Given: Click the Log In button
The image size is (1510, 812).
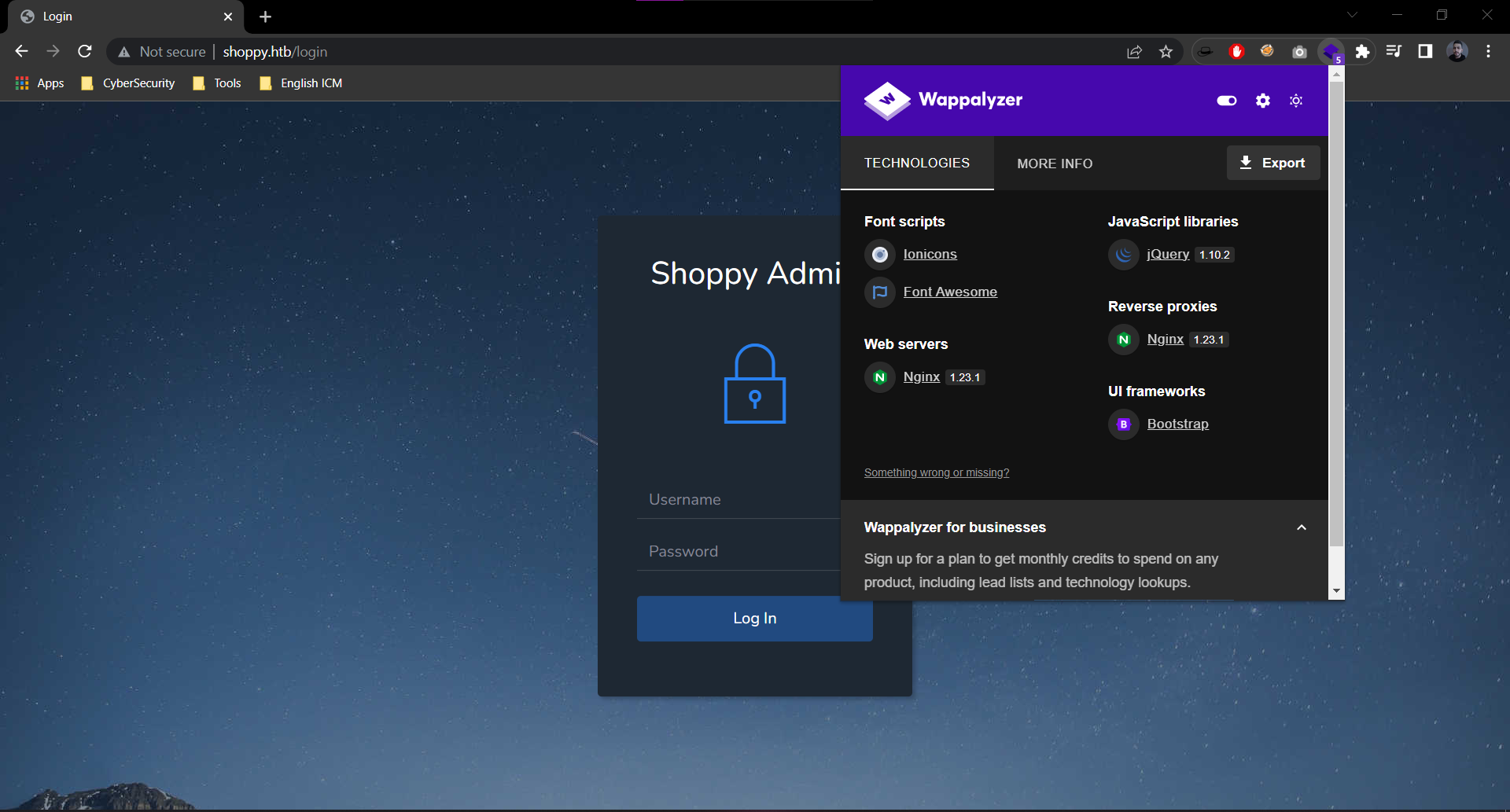Looking at the screenshot, I should pyautogui.click(x=753, y=619).
